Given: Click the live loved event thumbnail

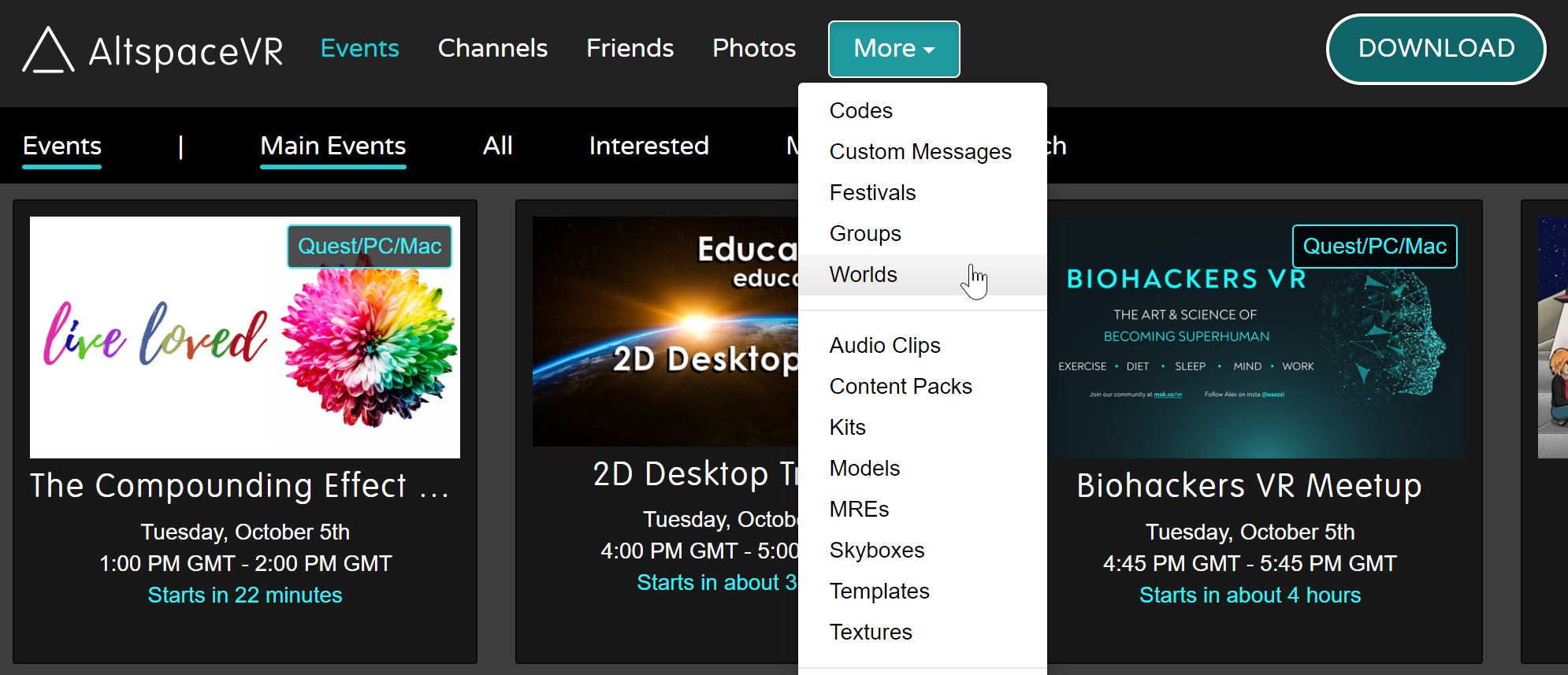Looking at the screenshot, I should [x=244, y=337].
